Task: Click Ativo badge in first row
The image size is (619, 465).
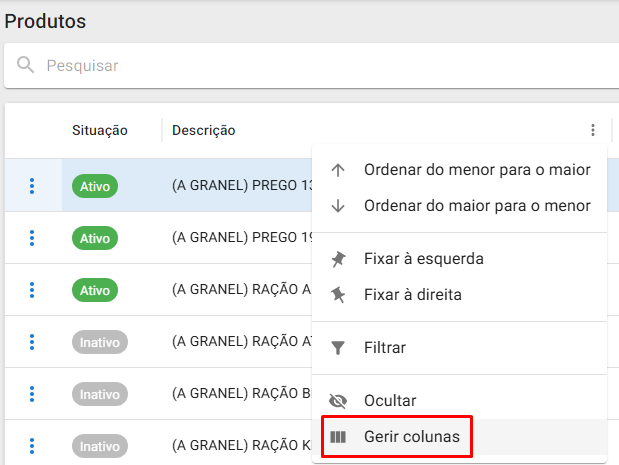Action: coord(95,185)
